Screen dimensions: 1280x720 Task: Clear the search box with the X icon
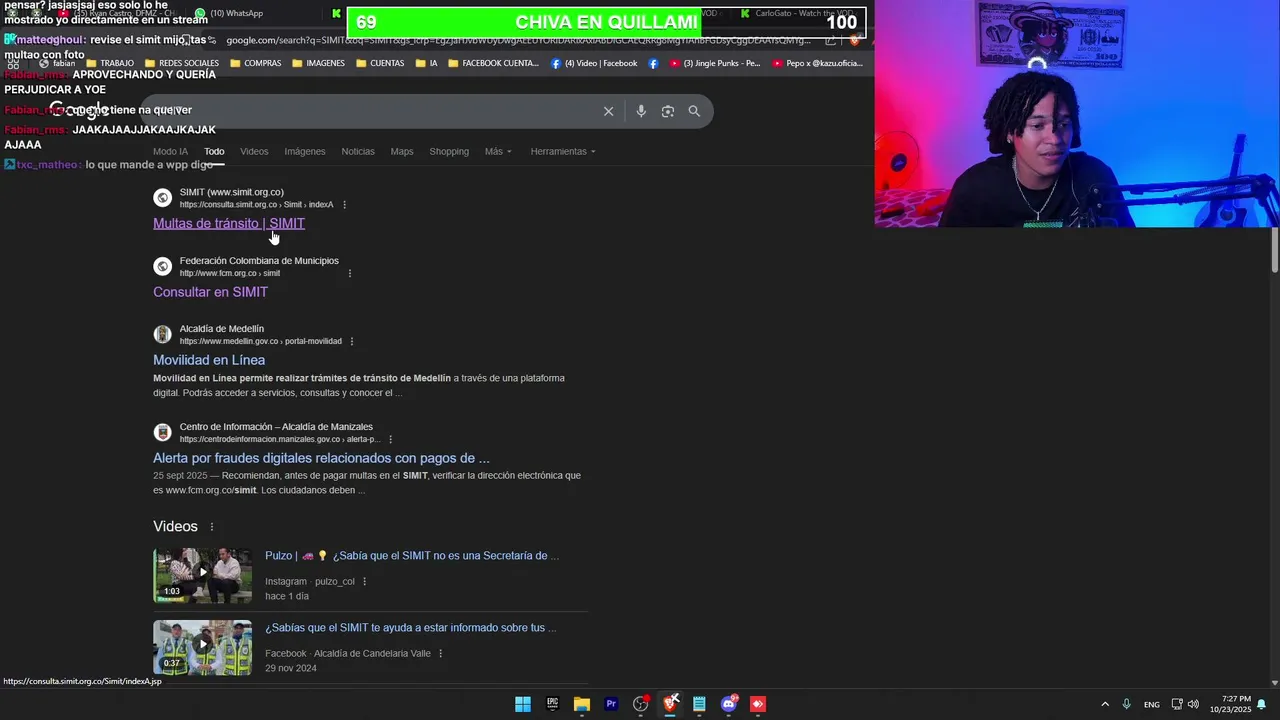pos(608,111)
